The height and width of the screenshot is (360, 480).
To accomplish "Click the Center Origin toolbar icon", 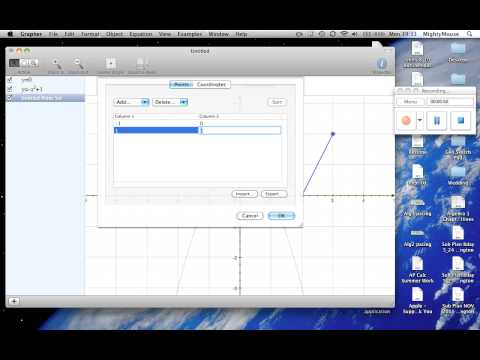I will pyautogui.click(x=111, y=63).
